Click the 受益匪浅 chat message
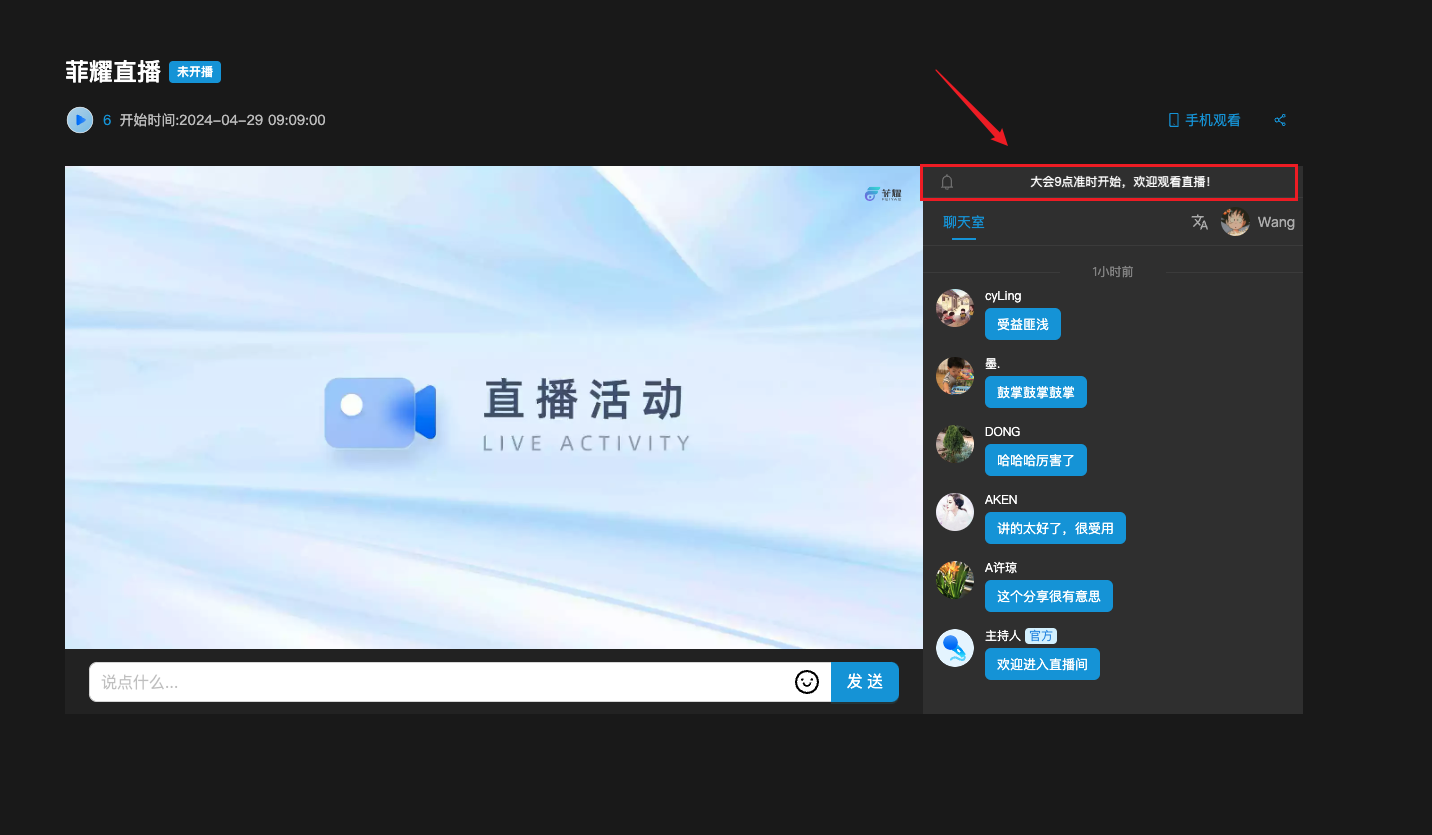The height and width of the screenshot is (835, 1432). pos(1022,324)
